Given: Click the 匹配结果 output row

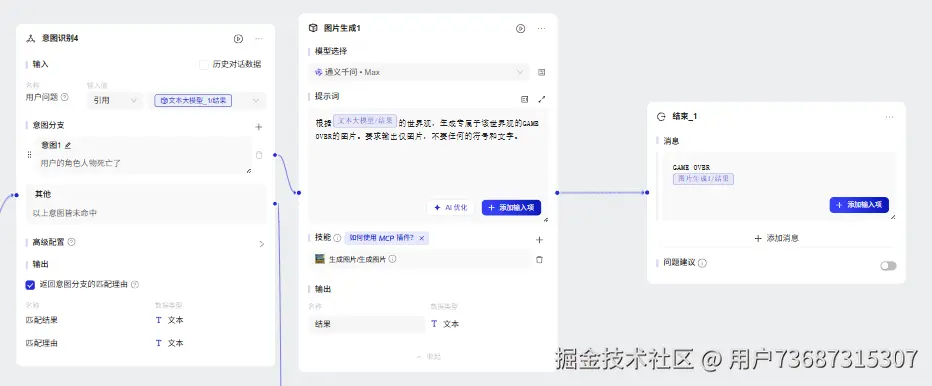Looking at the screenshot, I should tap(146, 320).
